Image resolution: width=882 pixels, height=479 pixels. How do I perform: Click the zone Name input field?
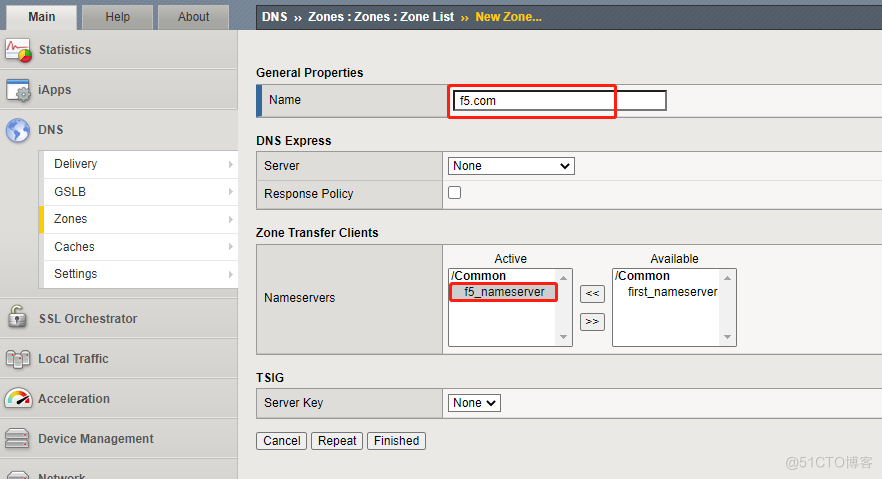[559, 101]
